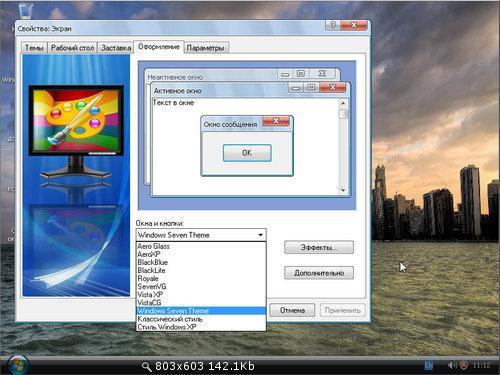
Task: Click the Активное окно preview maximize button
Action: (x=311, y=88)
